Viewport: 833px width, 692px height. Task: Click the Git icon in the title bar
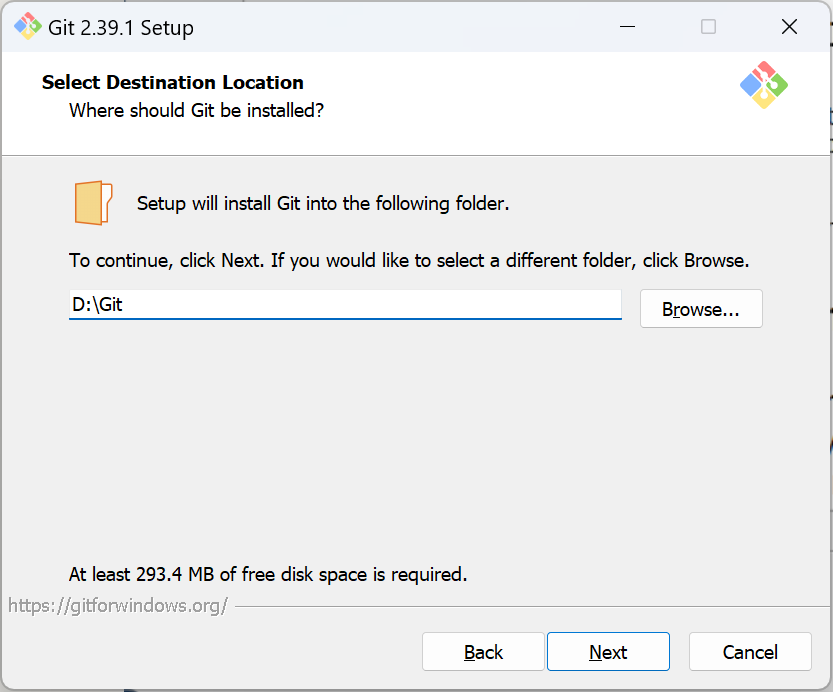tap(27, 27)
